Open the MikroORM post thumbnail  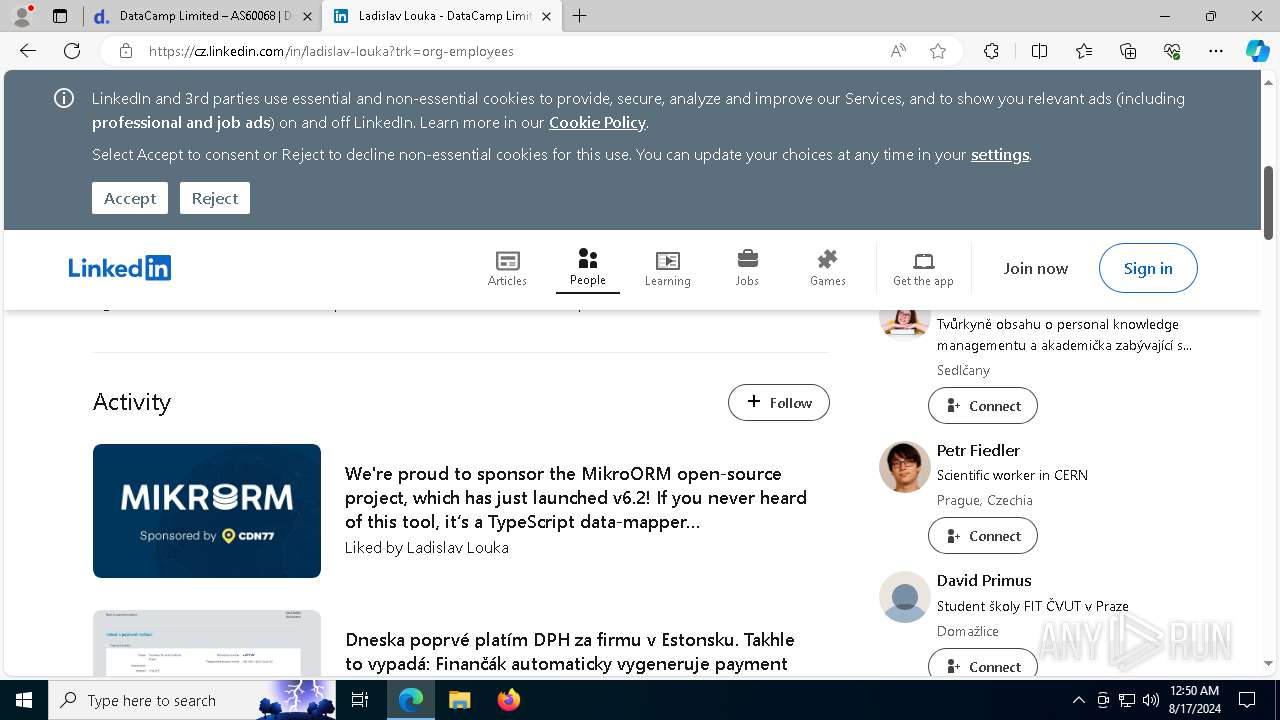click(207, 511)
